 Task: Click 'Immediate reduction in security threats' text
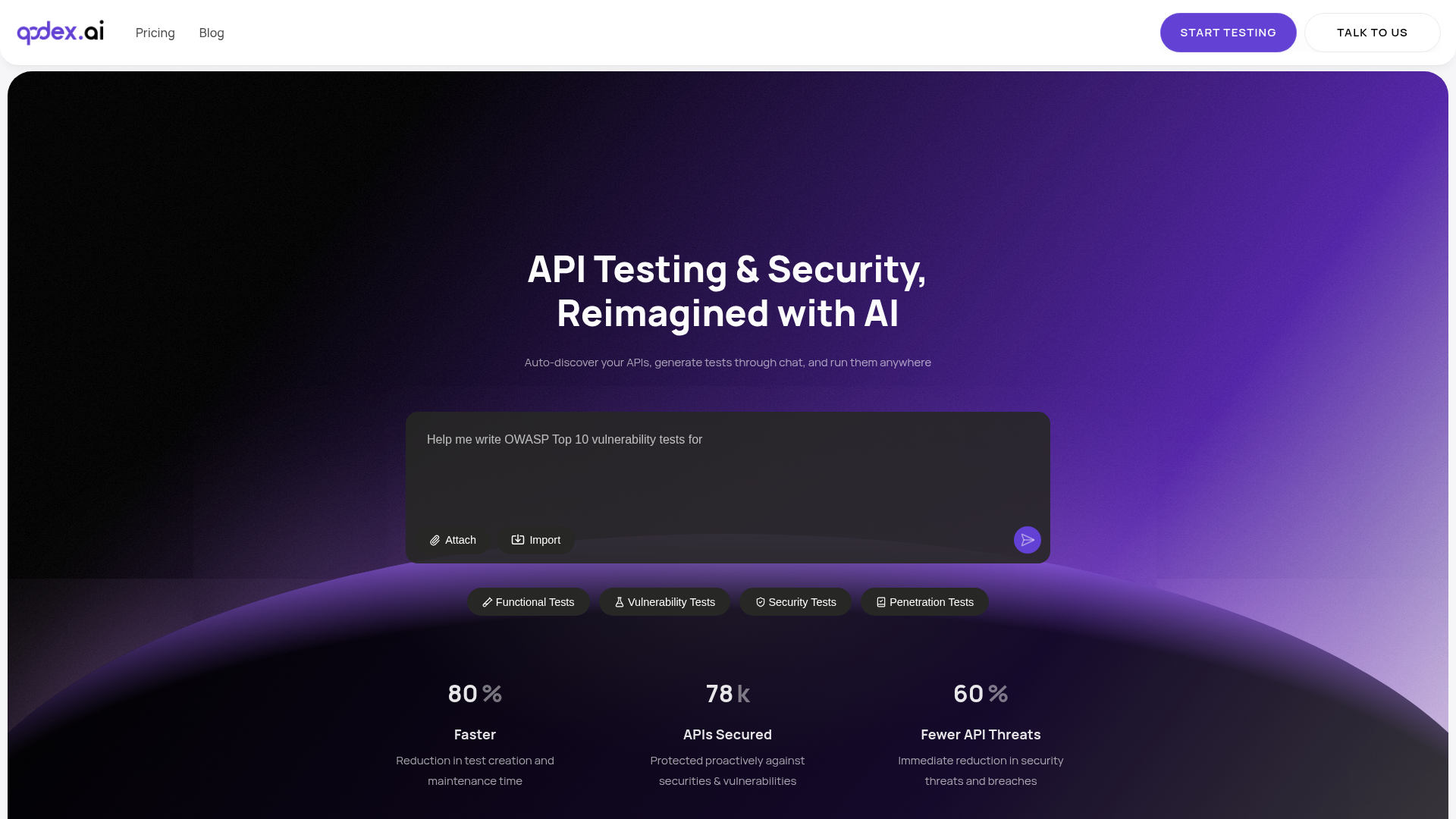click(981, 770)
